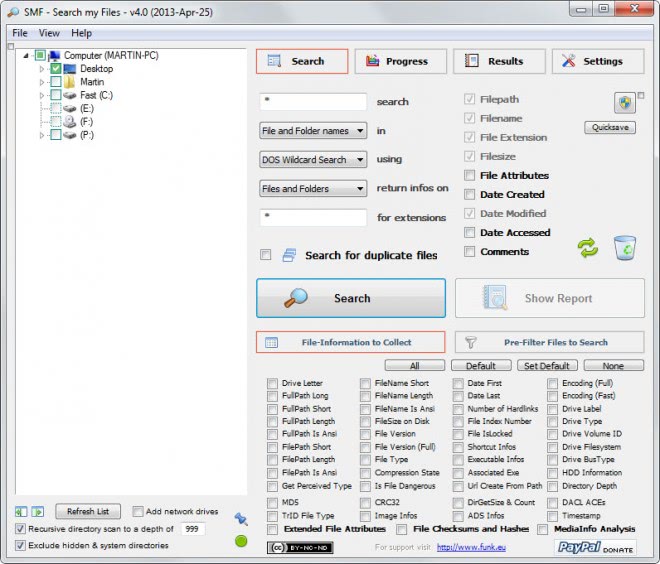The height and width of the screenshot is (564, 660).
Task: Switch to the Progress tab
Action: 400,61
